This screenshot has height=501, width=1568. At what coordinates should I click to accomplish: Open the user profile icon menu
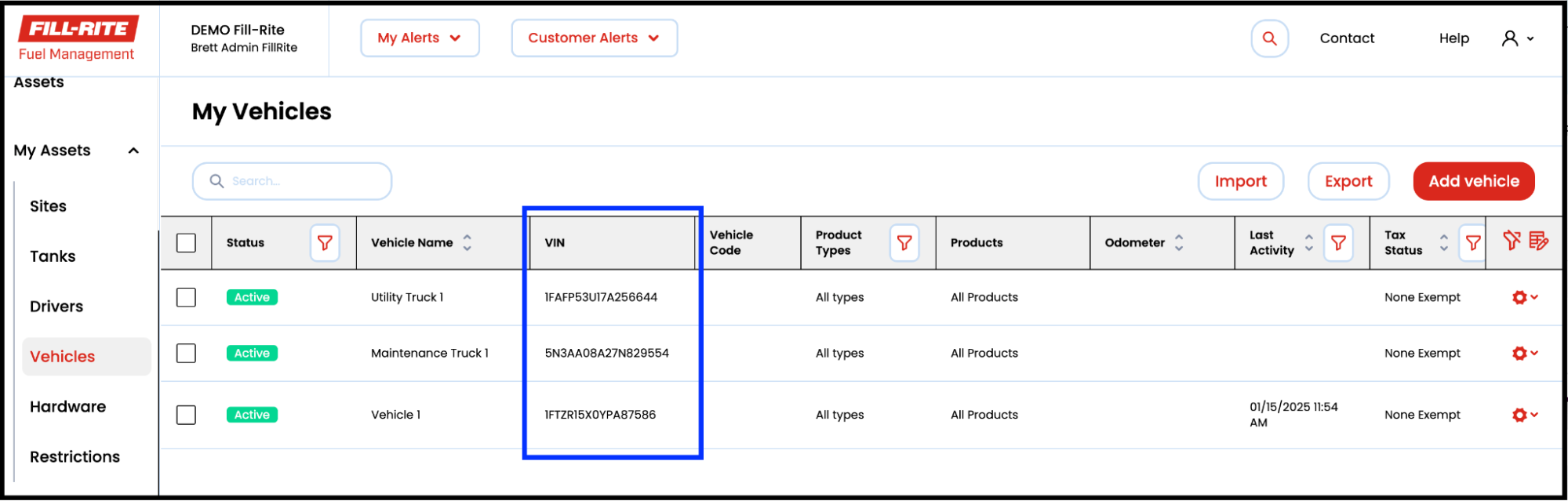(1517, 38)
